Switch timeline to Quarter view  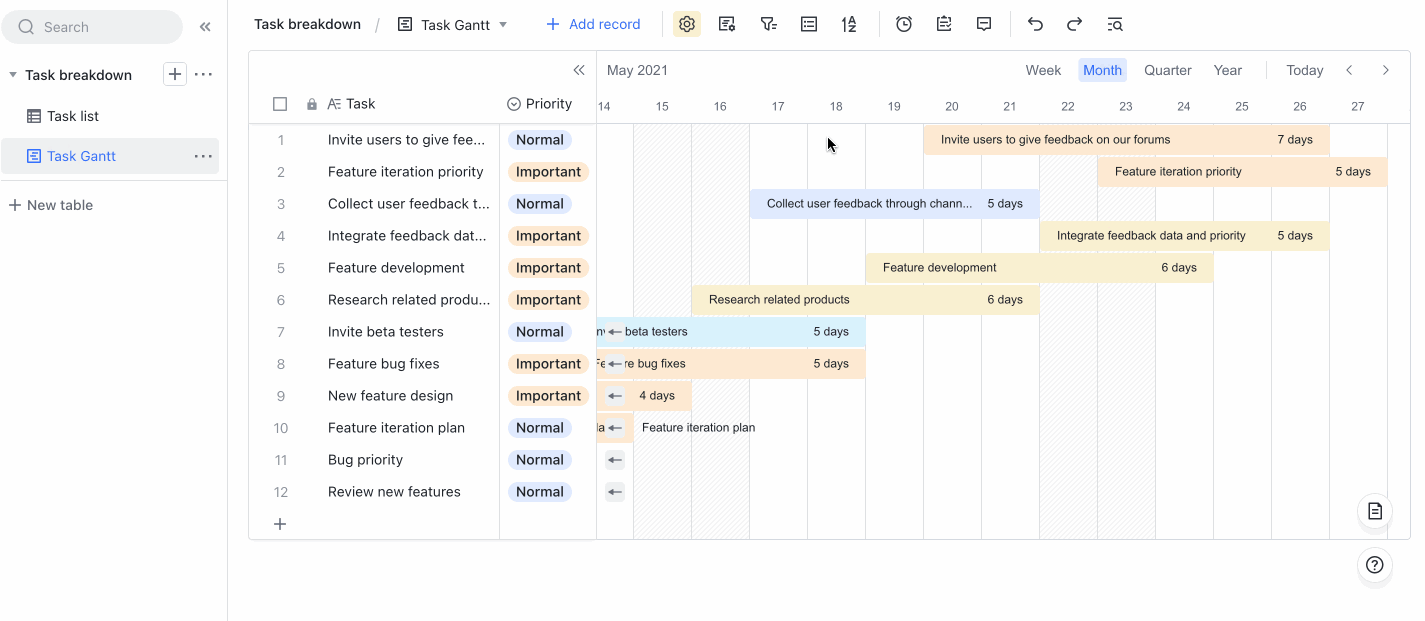click(1167, 70)
